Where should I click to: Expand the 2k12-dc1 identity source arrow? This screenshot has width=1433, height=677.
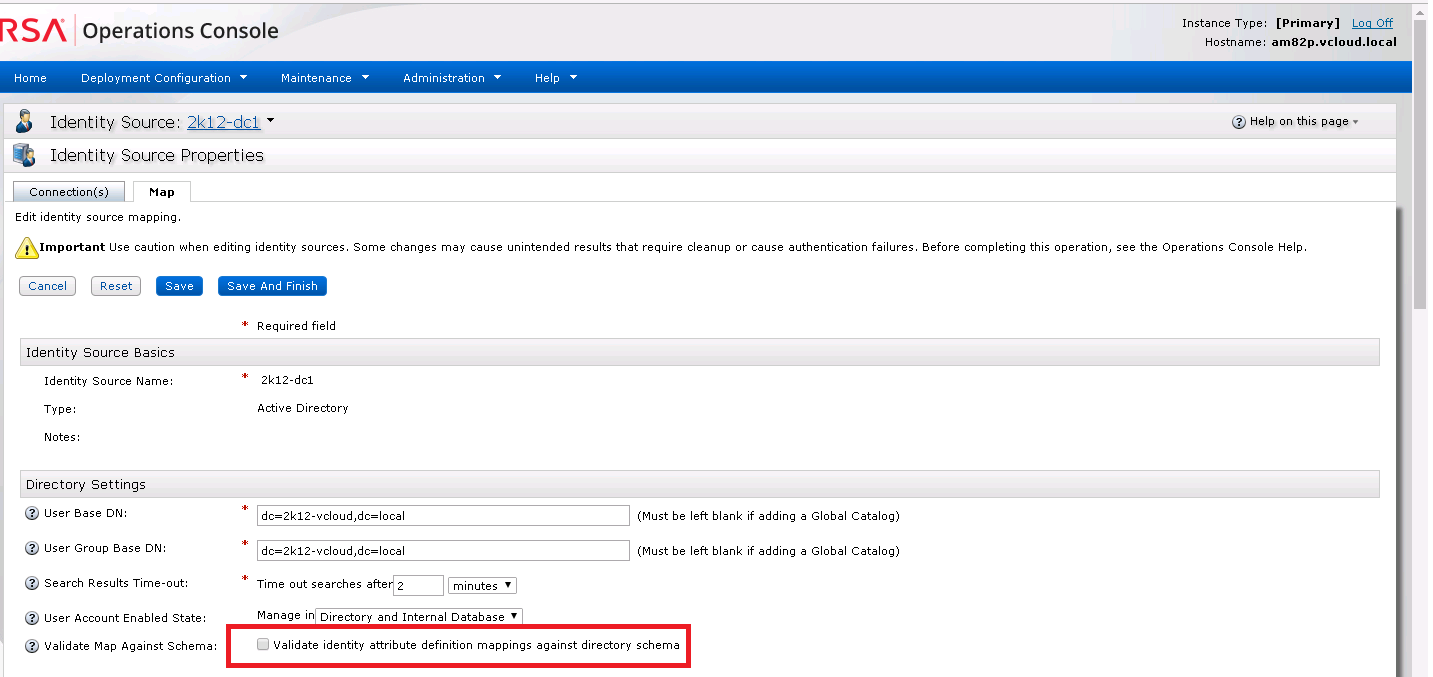[x=270, y=122]
